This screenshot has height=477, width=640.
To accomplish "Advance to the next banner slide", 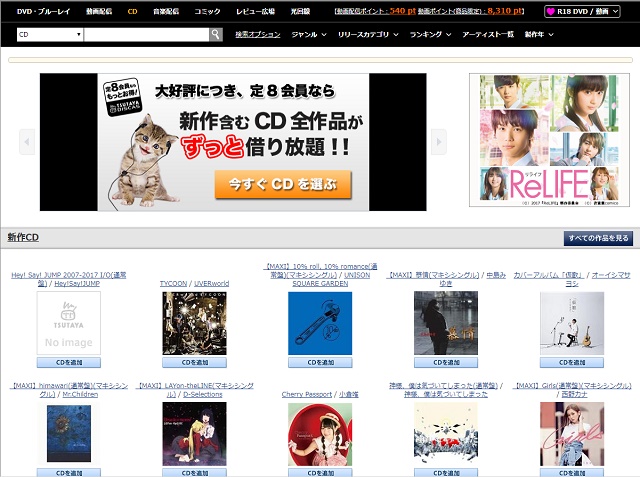I will pos(439,142).
